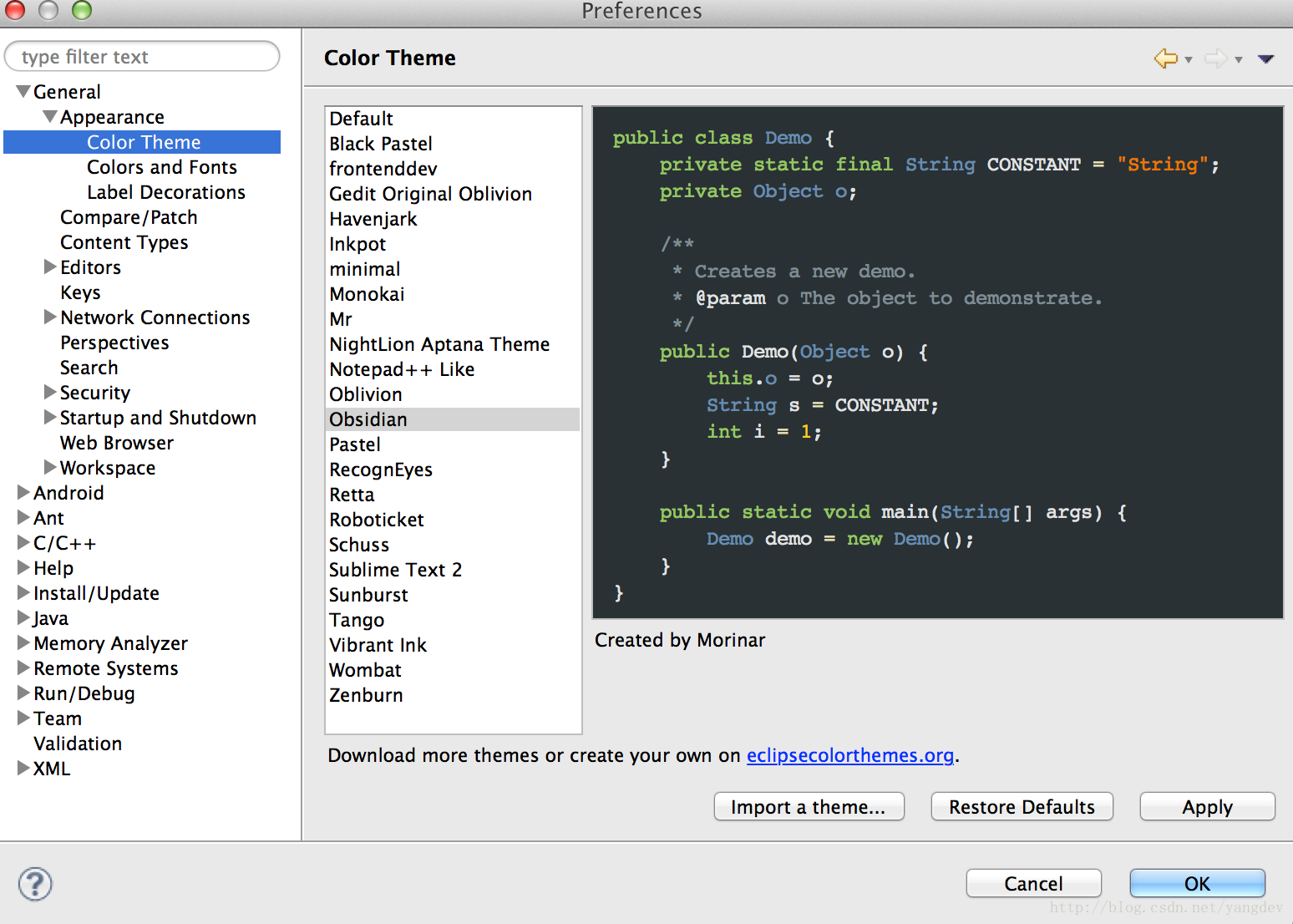Expand the Ant preferences node
This screenshot has height=924, width=1293.
[23, 518]
